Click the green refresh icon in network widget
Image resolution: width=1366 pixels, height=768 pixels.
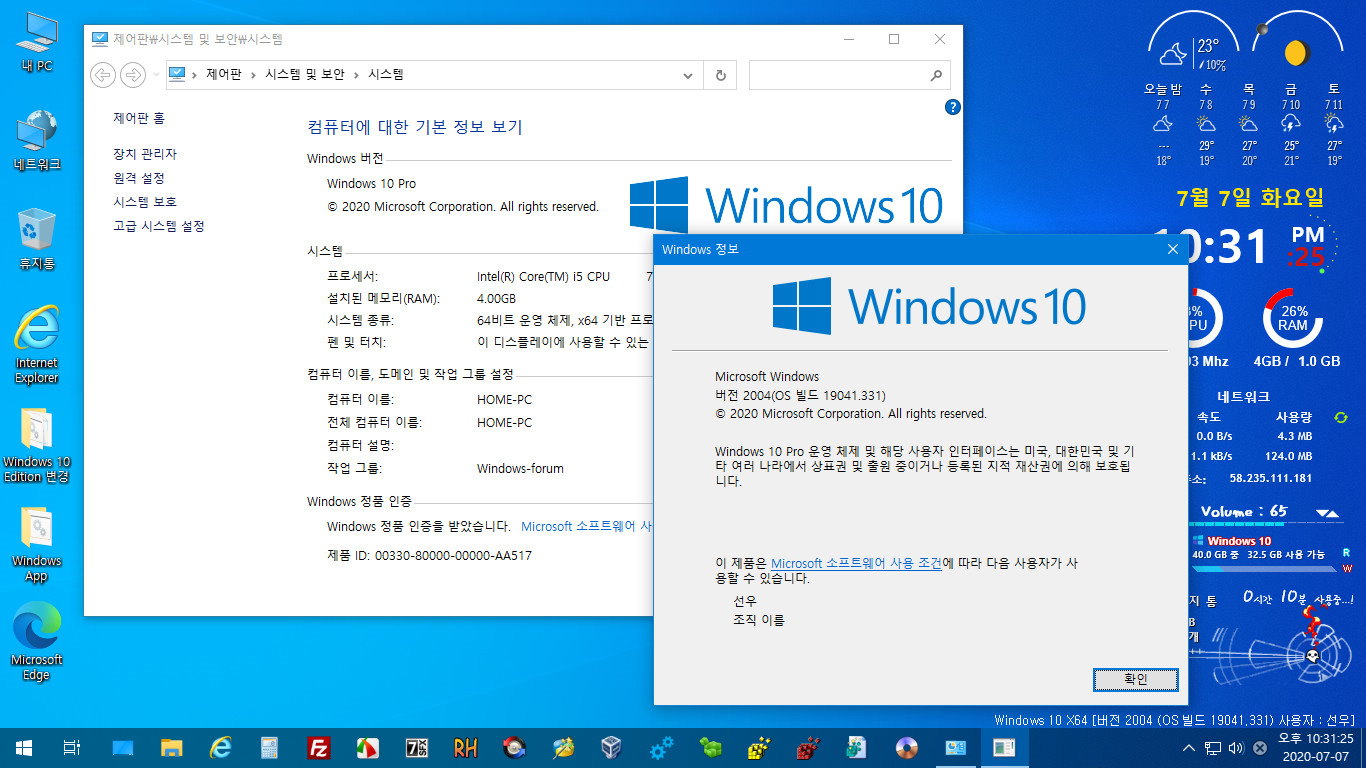pos(1340,417)
